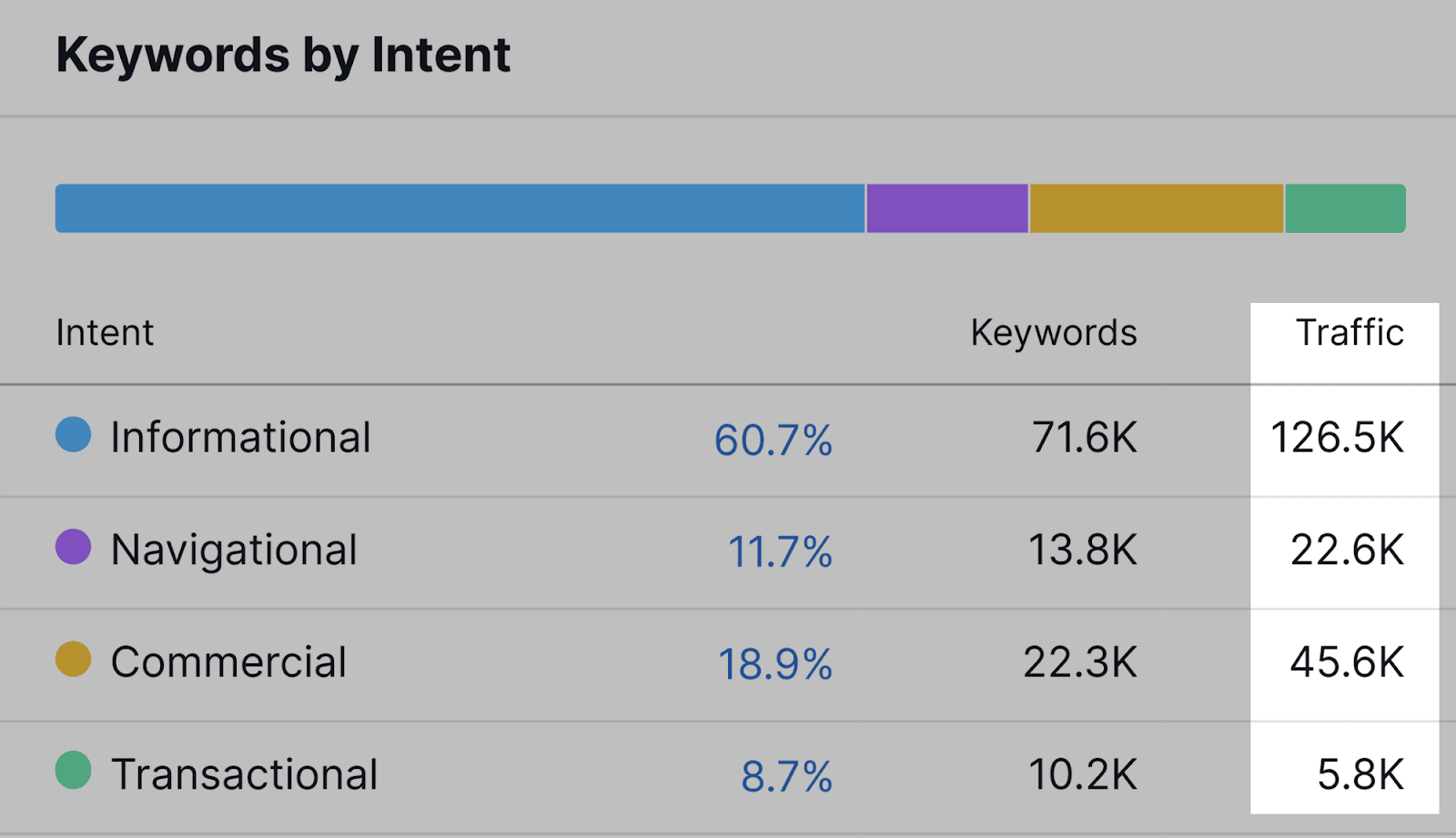Follow the 18.9% Commercial percentage link
The height and width of the screenshot is (838, 1456).
tap(774, 664)
